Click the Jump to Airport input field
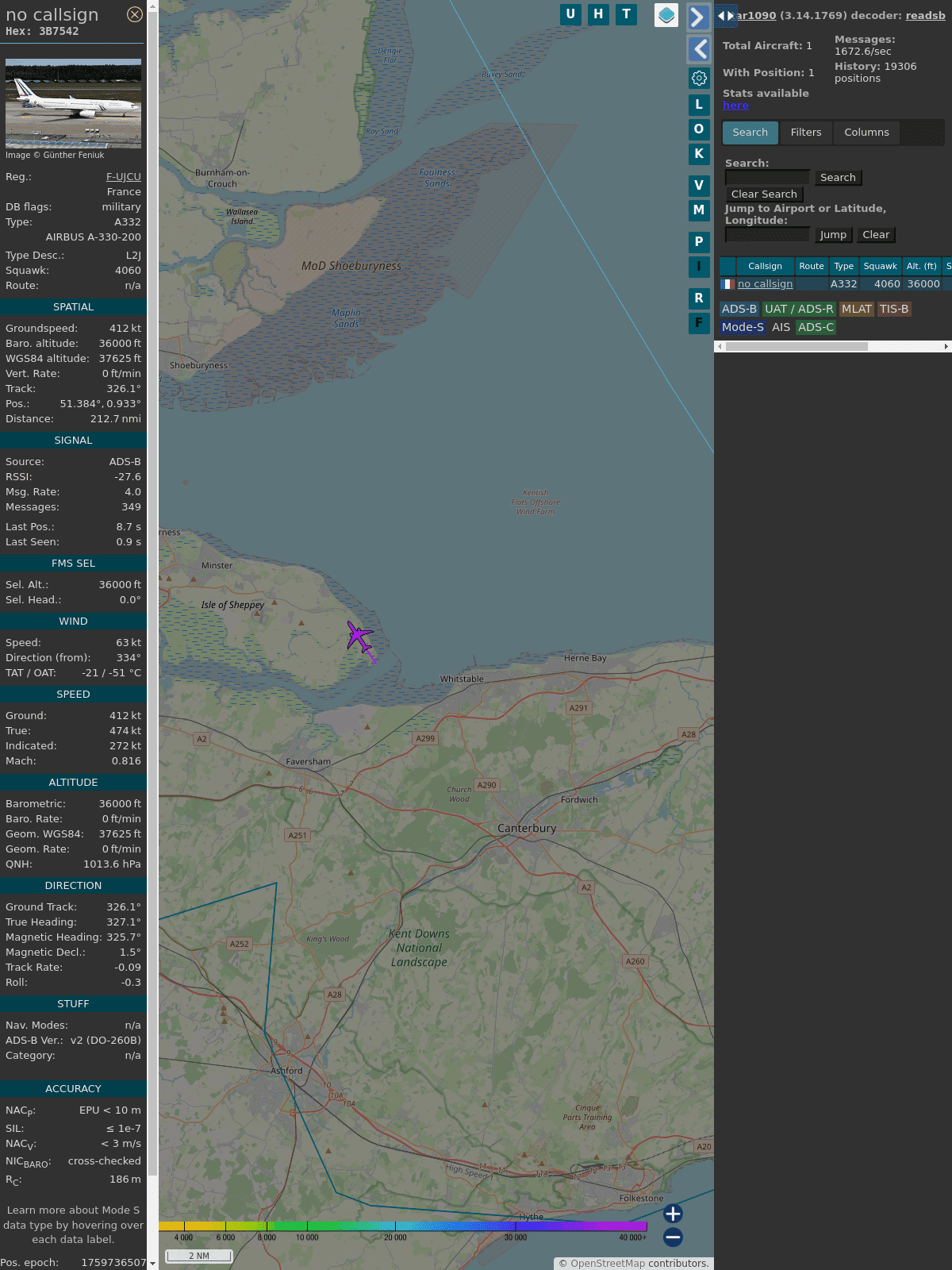The width and height of the screenshot is (952, 1270). pos(767,235)
